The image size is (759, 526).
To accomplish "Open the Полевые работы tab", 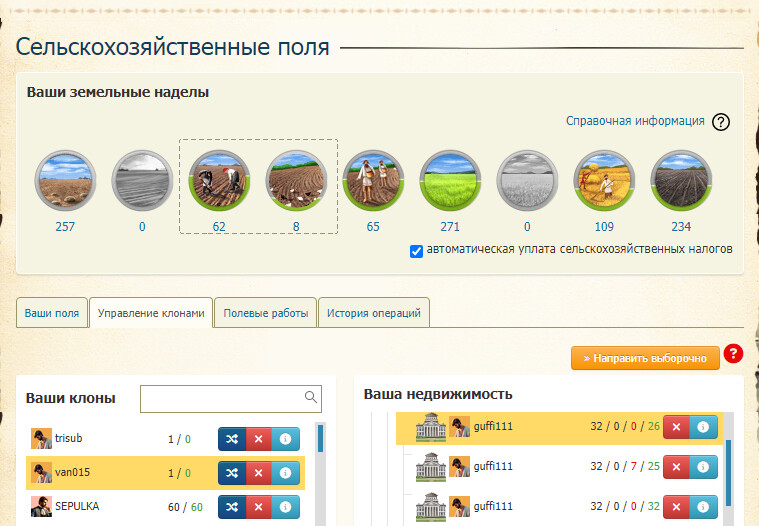I will pyautogui.click(x=265, y=313).
